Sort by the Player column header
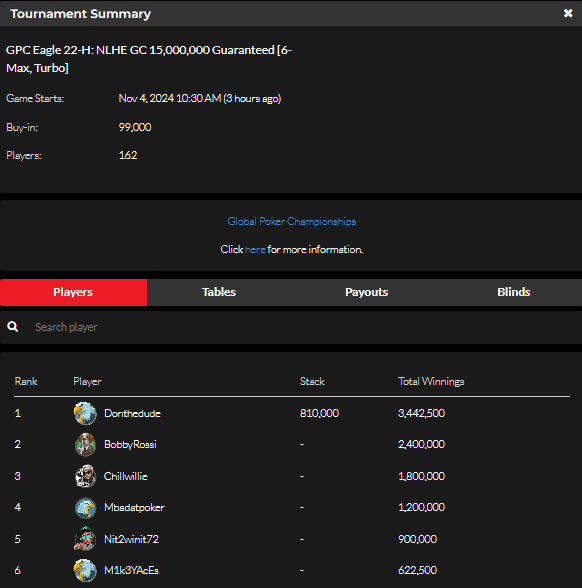 (x=87, y=381)
